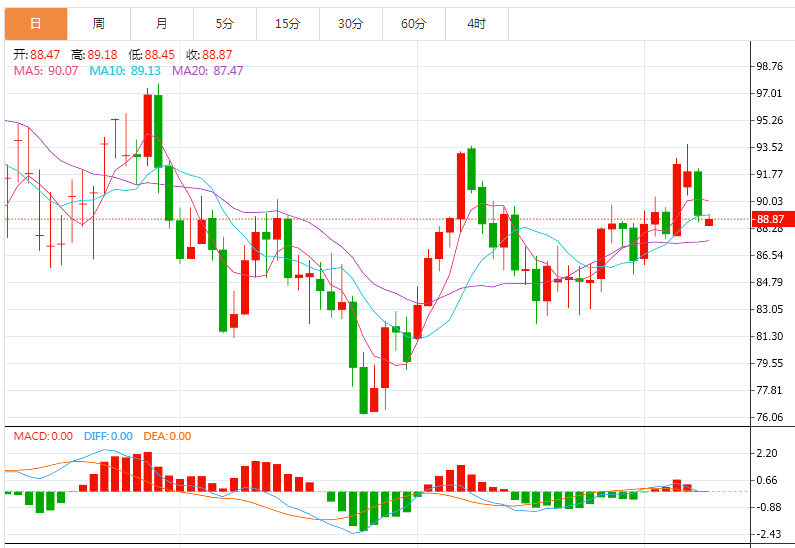This screenshot has height=548, width=795.
Task: Click the 2.20 MACD axis label
Action: [767, 453]
